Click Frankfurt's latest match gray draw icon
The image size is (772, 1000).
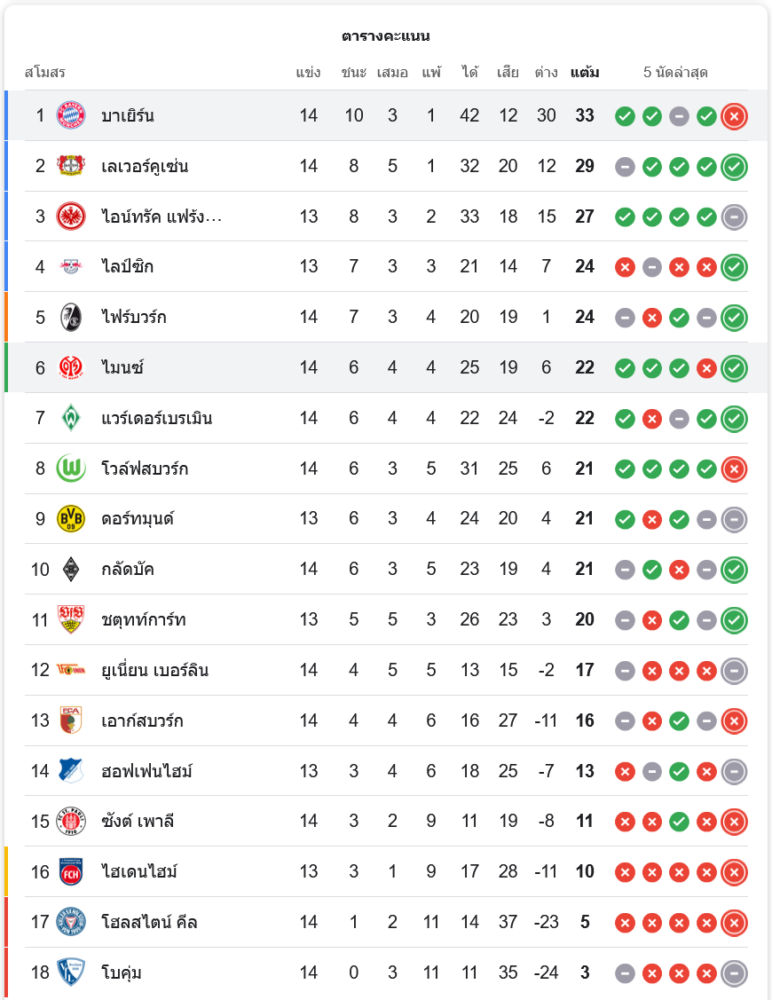(x=734, y=216)
